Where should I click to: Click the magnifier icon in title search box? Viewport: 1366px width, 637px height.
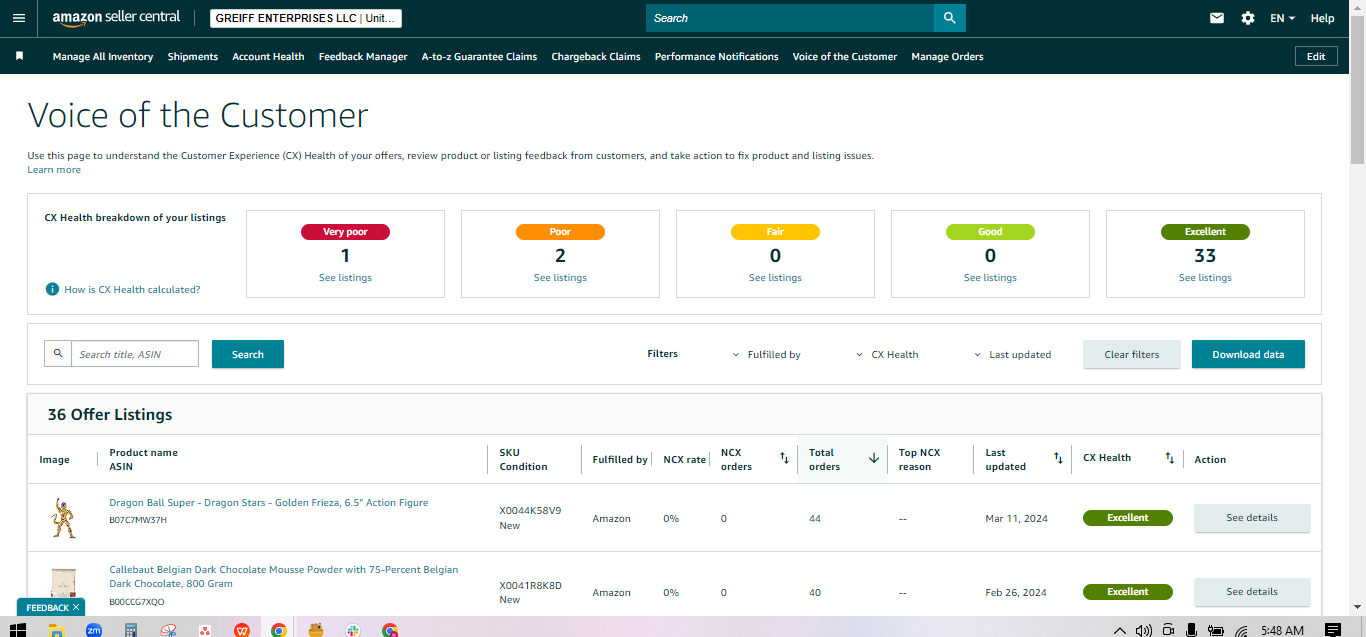[58, 353]
